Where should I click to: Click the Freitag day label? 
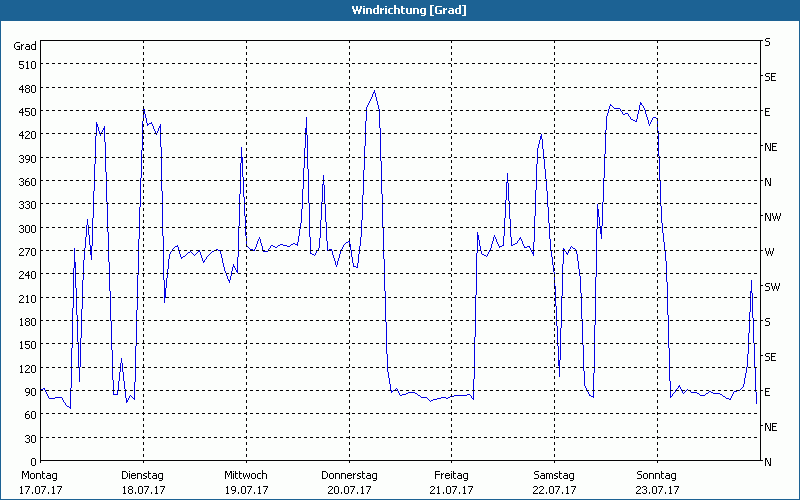pos(451,475)
